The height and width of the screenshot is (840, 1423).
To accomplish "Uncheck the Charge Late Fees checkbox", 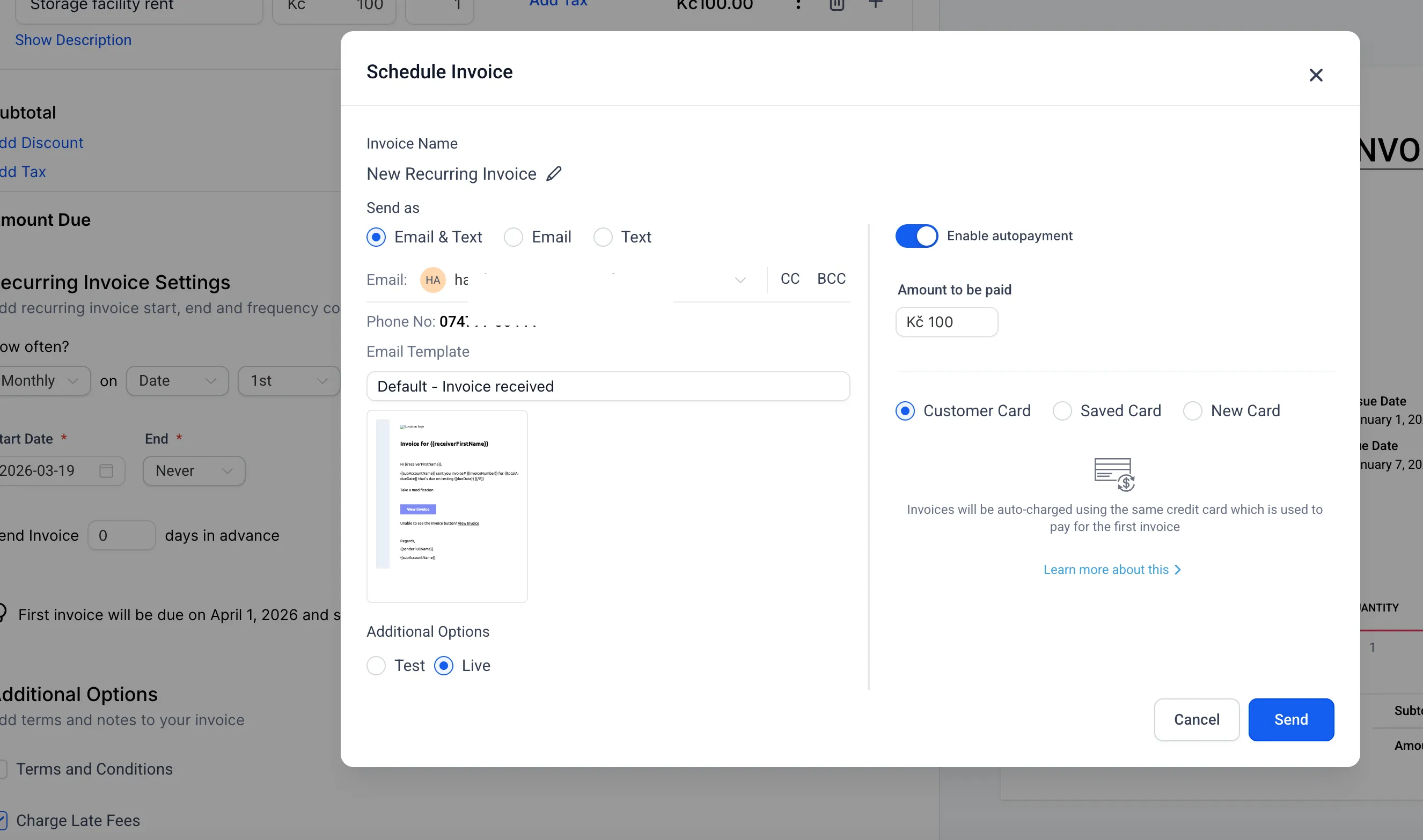I will 3,820.
